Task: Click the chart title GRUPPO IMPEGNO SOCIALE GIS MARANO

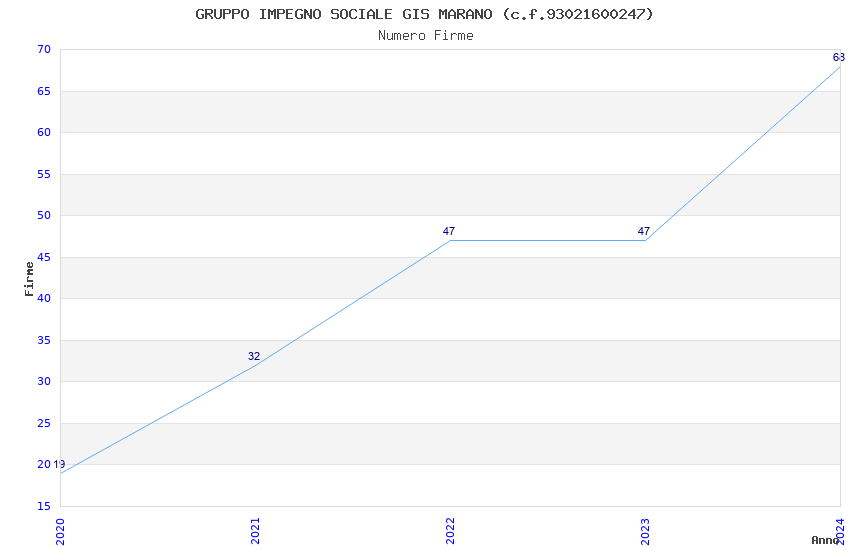Action: pos(424,14)
